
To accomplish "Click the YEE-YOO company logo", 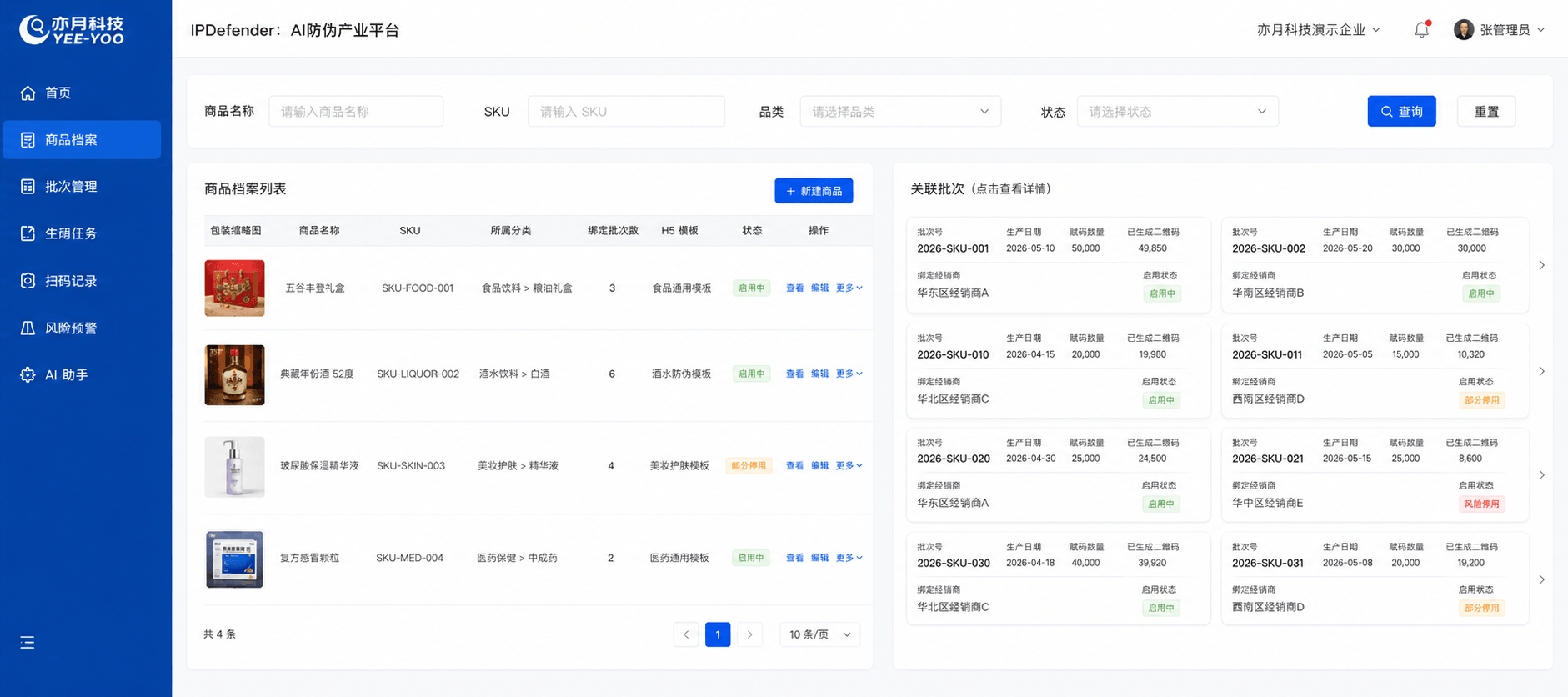I will point(72,29).
